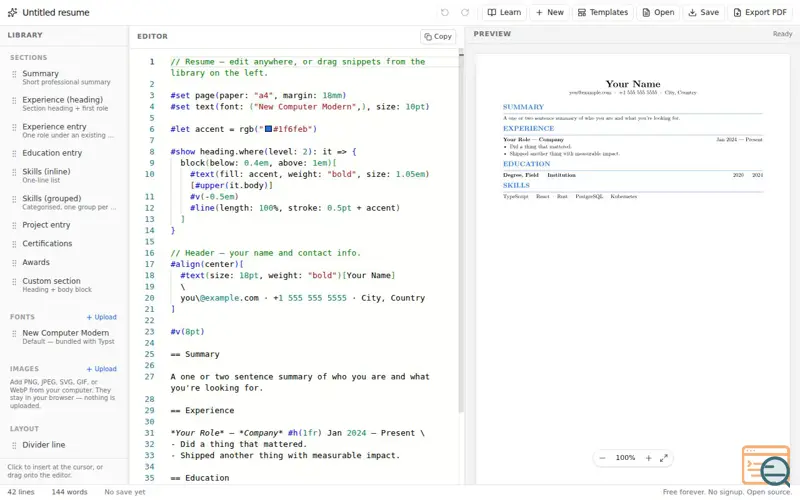Insert Divider line layout snippet
This screenshot has width=800, height=500.
64,445
